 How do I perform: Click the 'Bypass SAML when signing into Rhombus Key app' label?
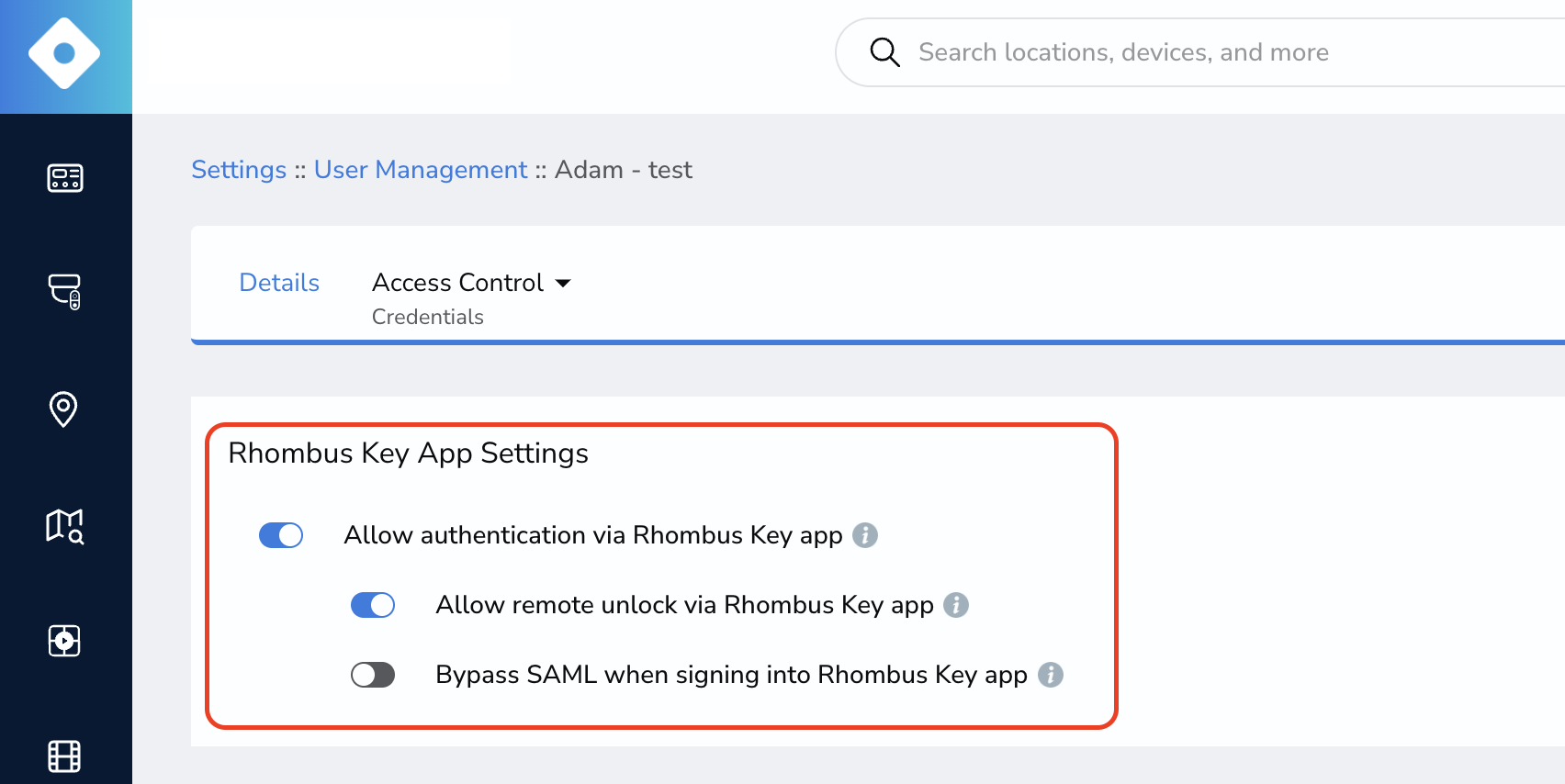coord(731,675)
